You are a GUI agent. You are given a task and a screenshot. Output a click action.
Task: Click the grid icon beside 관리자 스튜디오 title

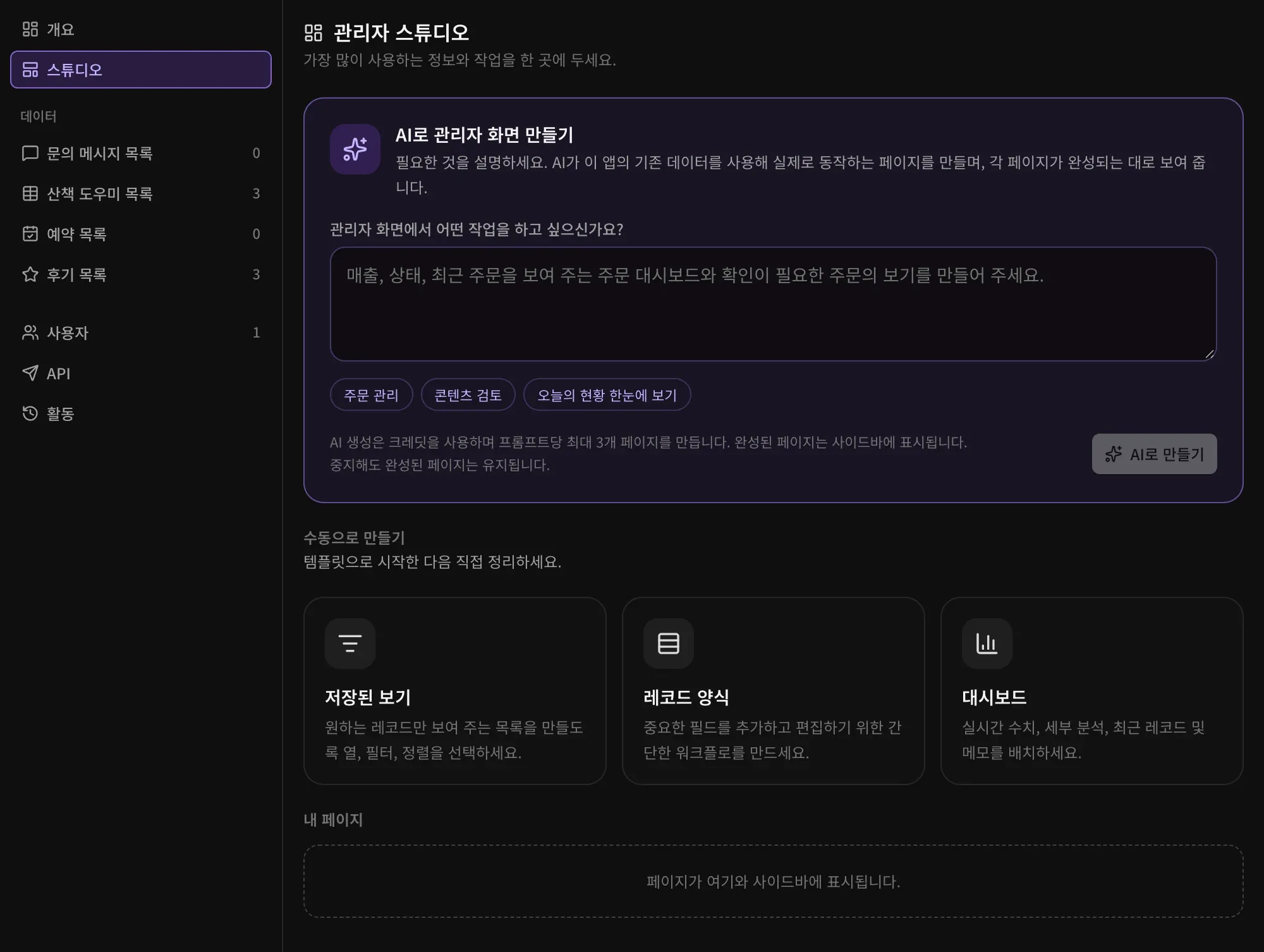[313, 32]
